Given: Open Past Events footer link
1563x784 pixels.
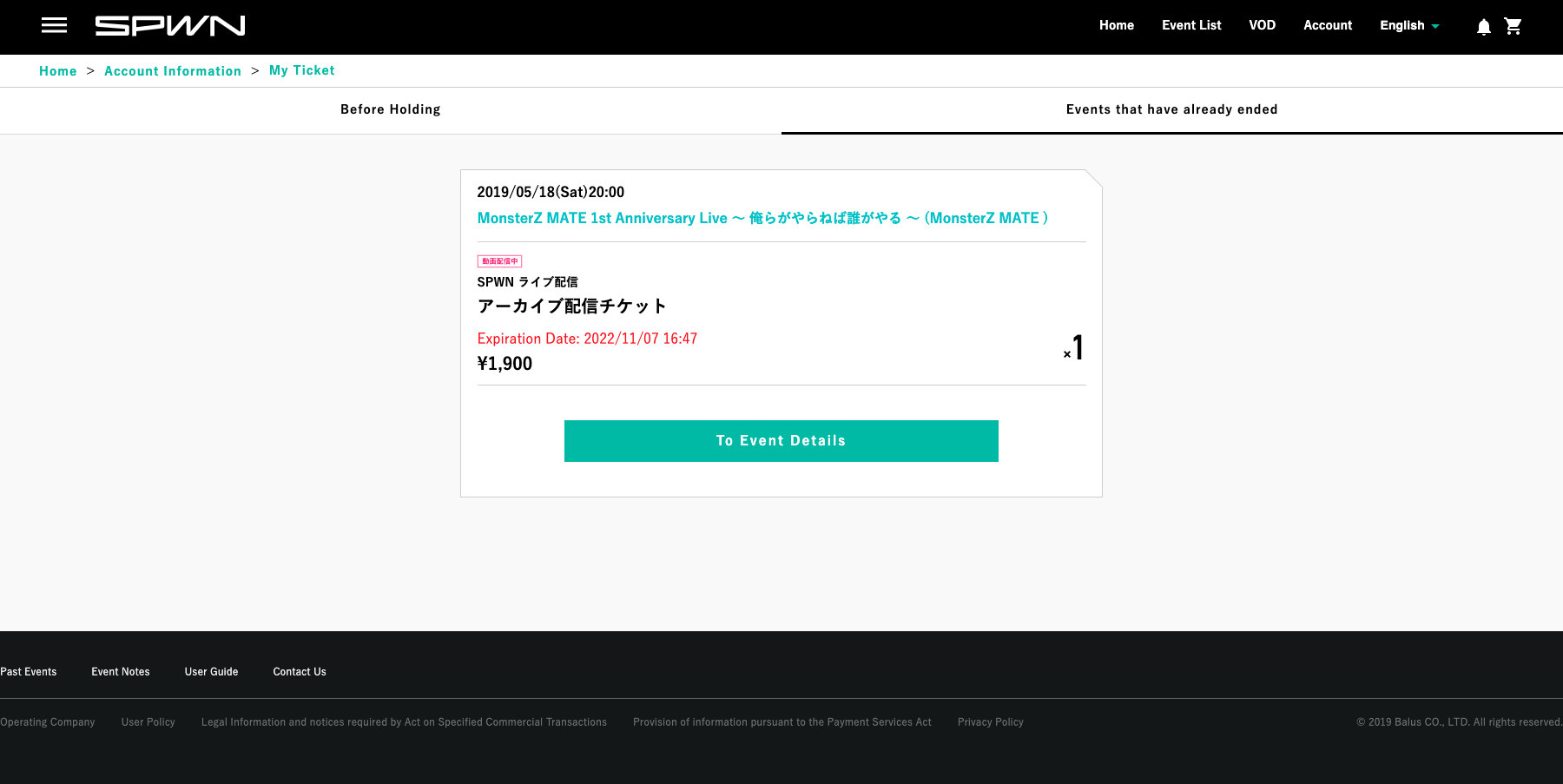Looking at the screenshot, I should [29, 672].
